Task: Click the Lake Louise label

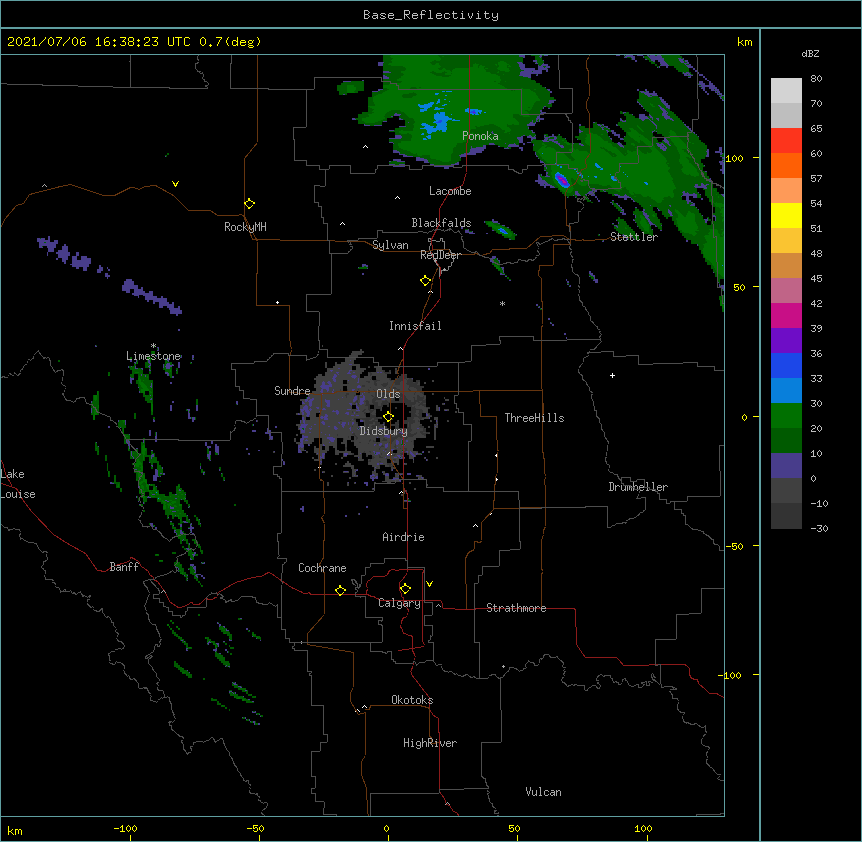Action: (x=18, y=484)
